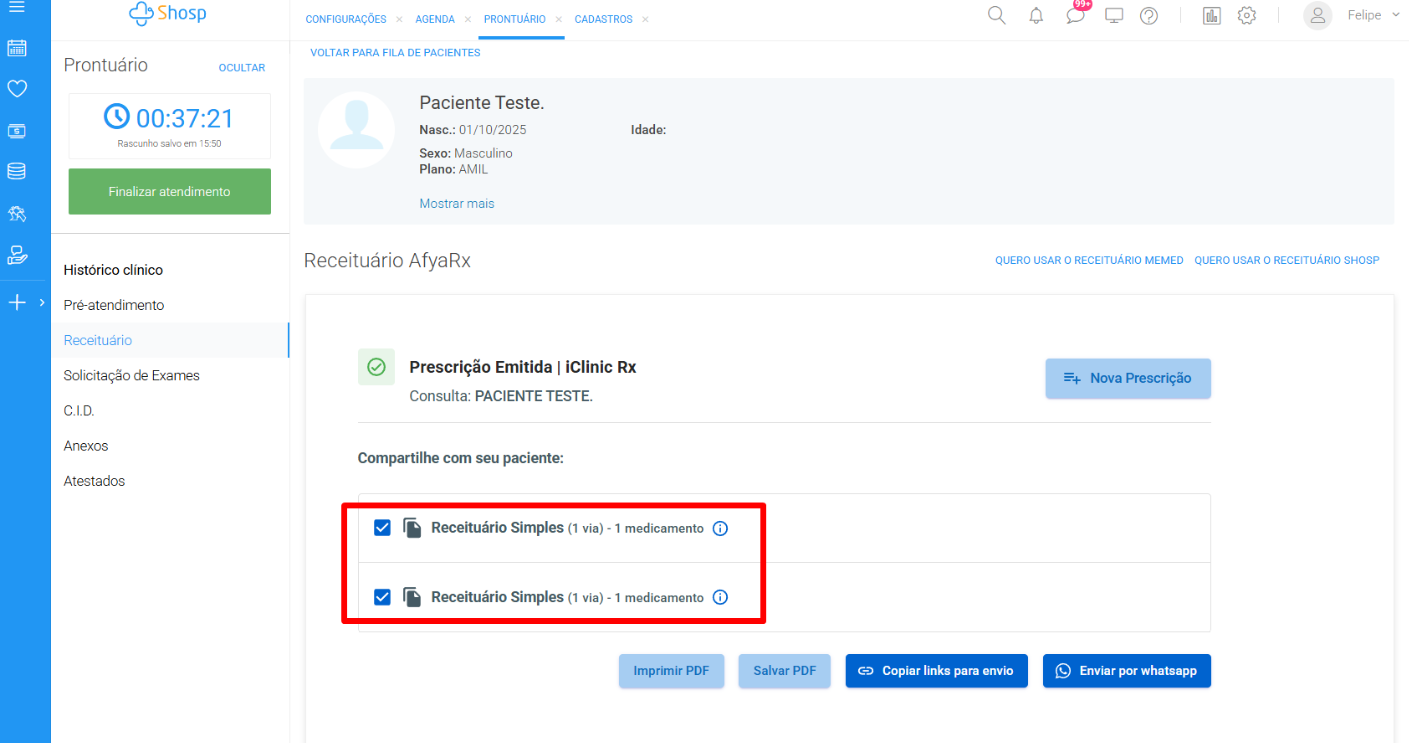Uncheck the first Receituário Simples checkbox
Screen dimensions: 1409x743
(382, 528)
